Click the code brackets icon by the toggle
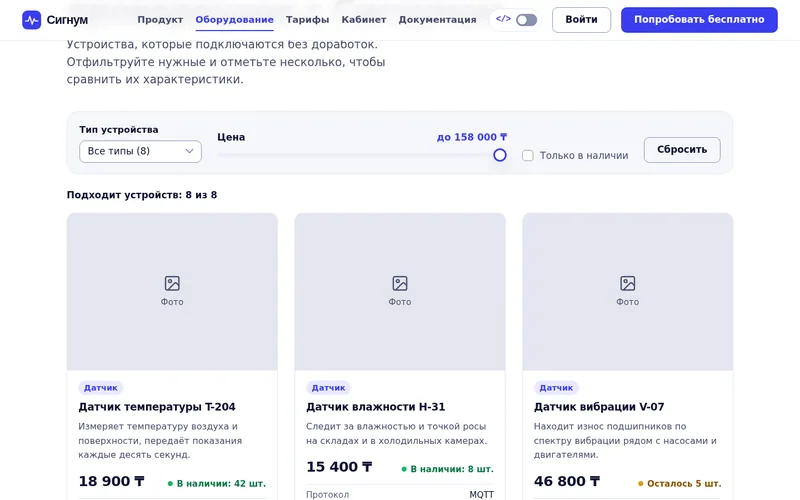The height and width of the screenshot is (500, 800). 503,19
